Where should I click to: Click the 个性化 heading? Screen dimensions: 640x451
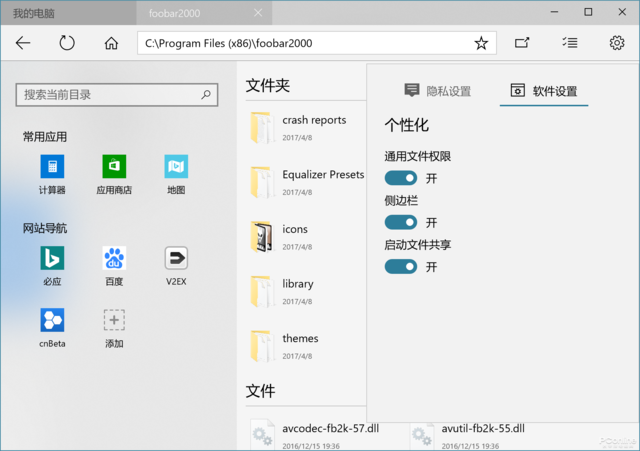point(407,125)
